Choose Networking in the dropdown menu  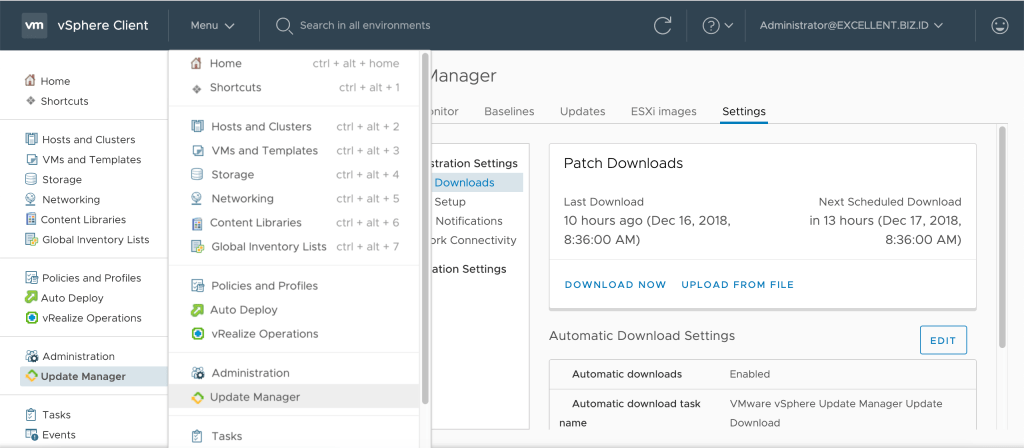click(x=242, y=199)
